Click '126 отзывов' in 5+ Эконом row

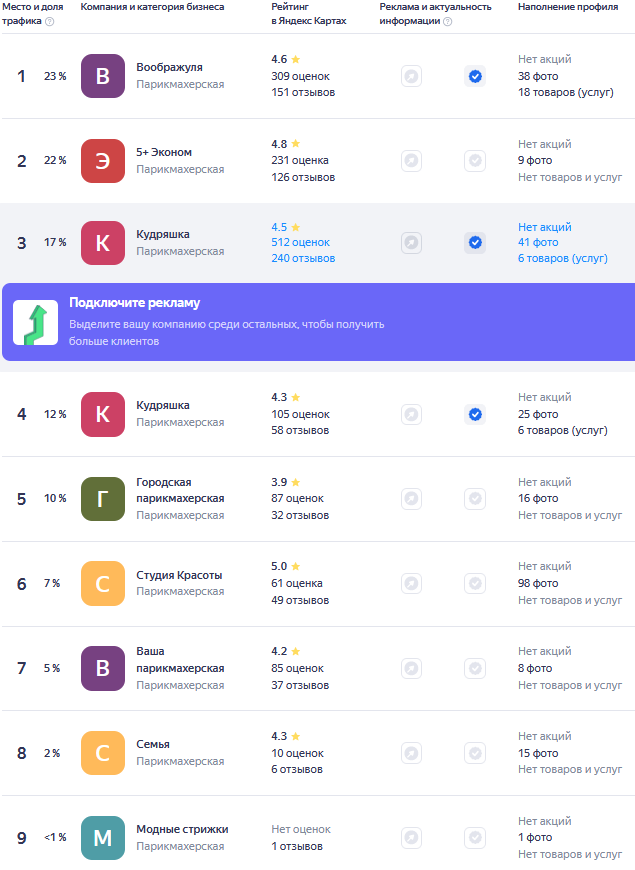pos(303,178)
